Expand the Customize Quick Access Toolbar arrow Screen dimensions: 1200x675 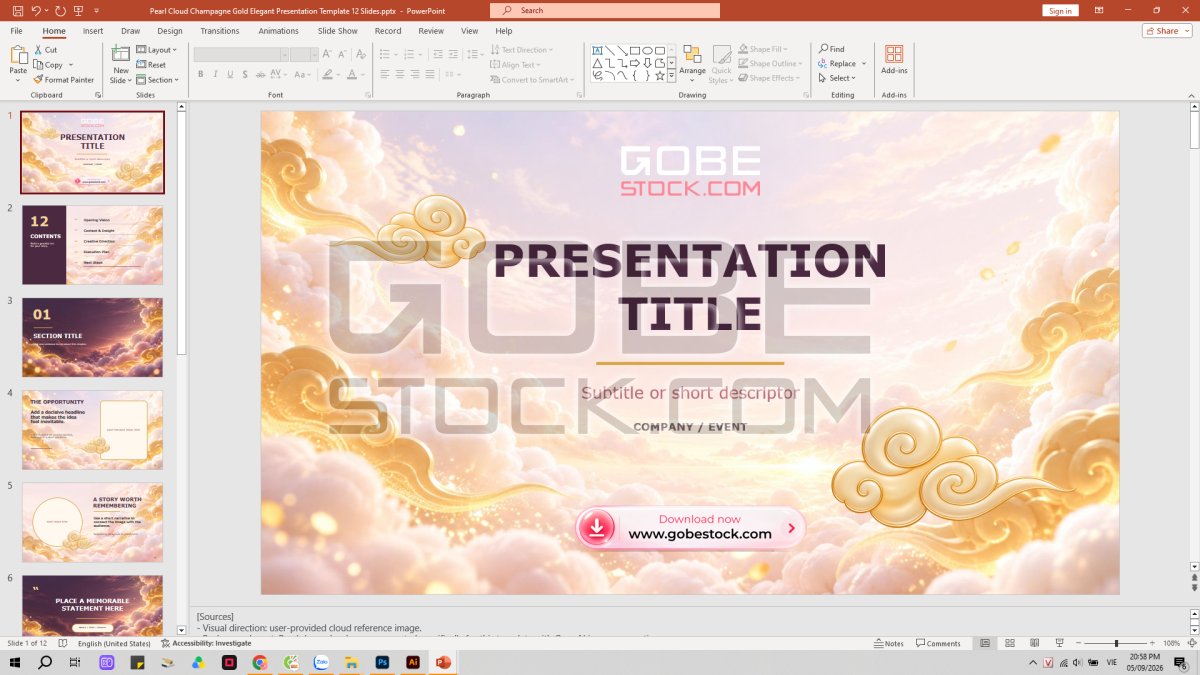96,10
